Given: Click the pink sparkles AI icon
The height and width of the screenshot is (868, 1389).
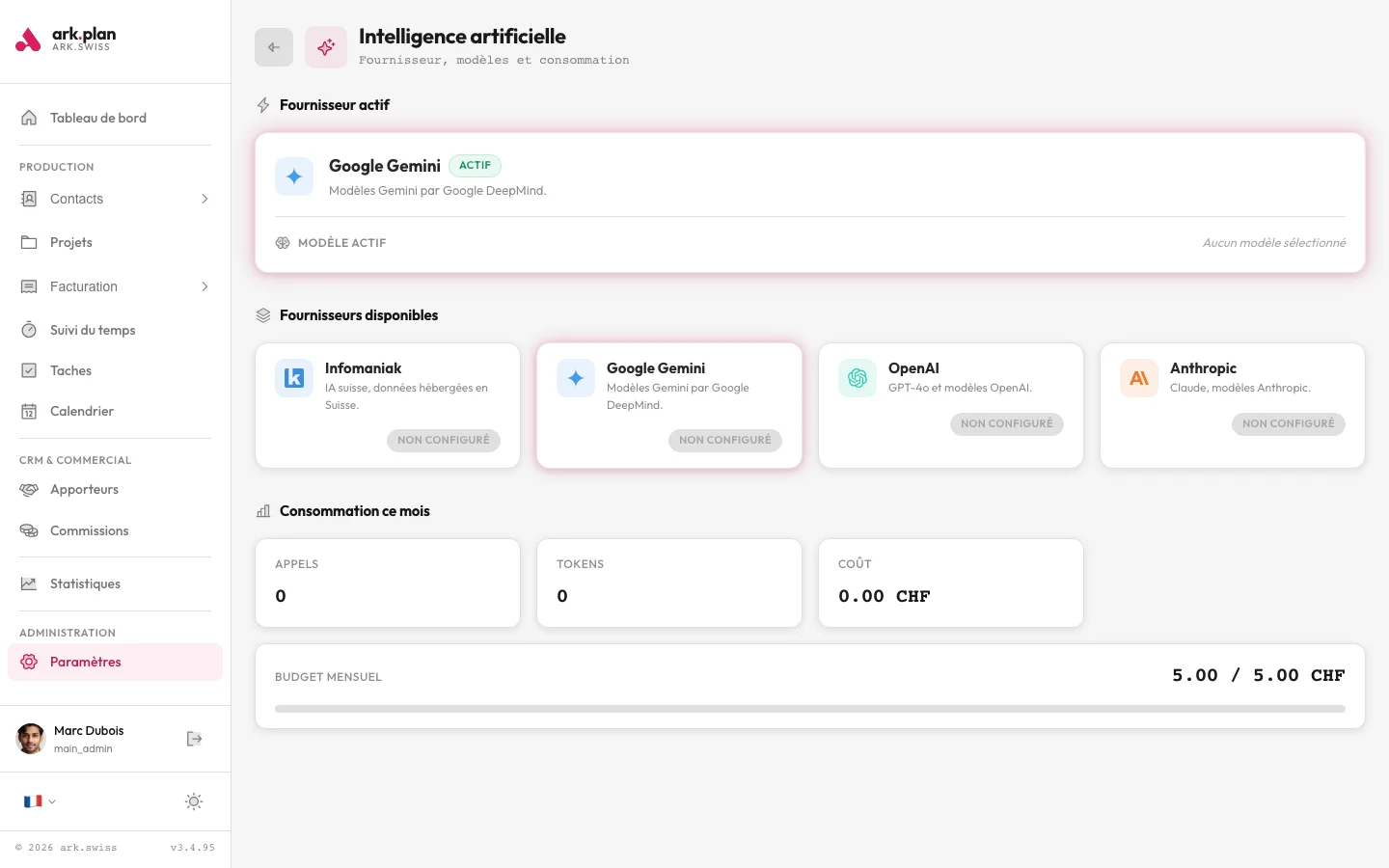Looking at the screenshot, I should [326, 47].
